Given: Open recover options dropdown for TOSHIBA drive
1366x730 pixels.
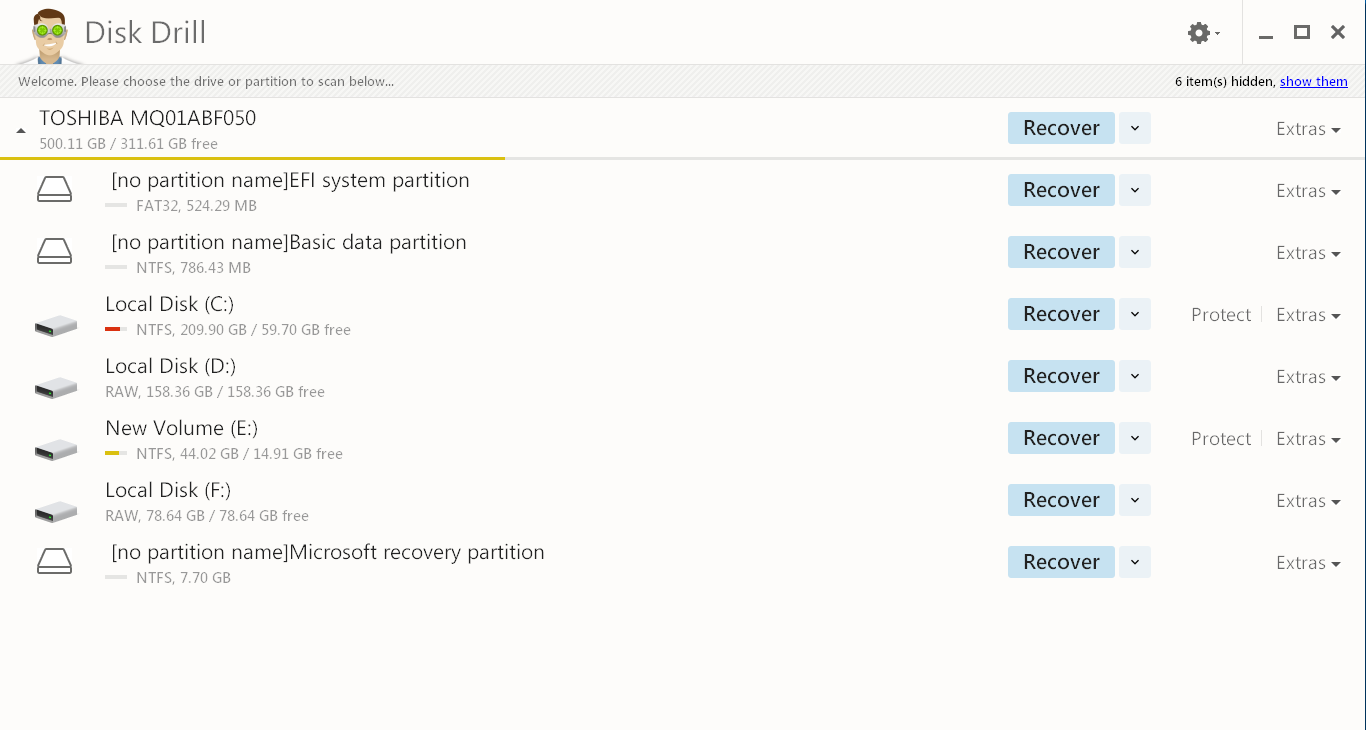Looking at the screenshot, I should click(1134, 128).
